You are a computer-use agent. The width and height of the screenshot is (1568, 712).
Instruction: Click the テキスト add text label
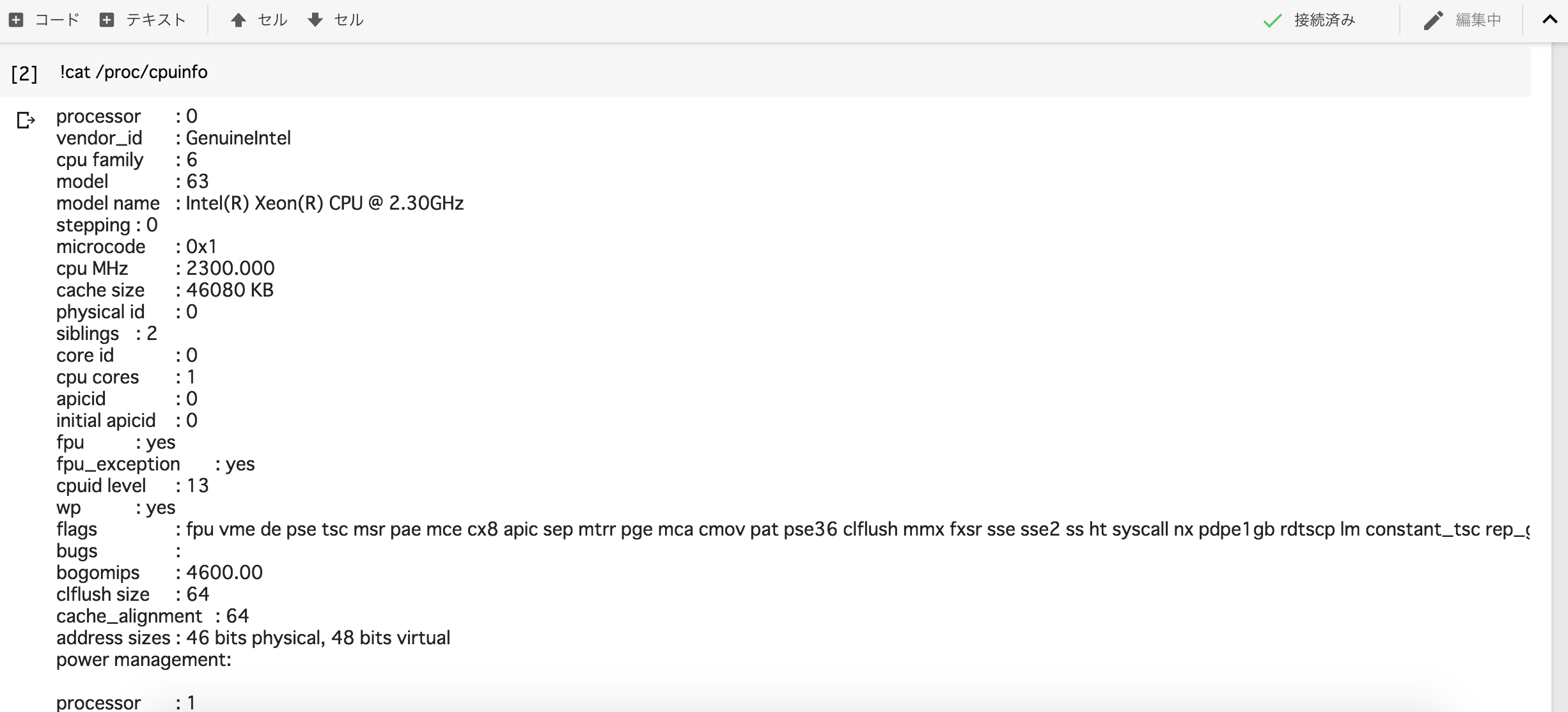(x=156, y=20)
